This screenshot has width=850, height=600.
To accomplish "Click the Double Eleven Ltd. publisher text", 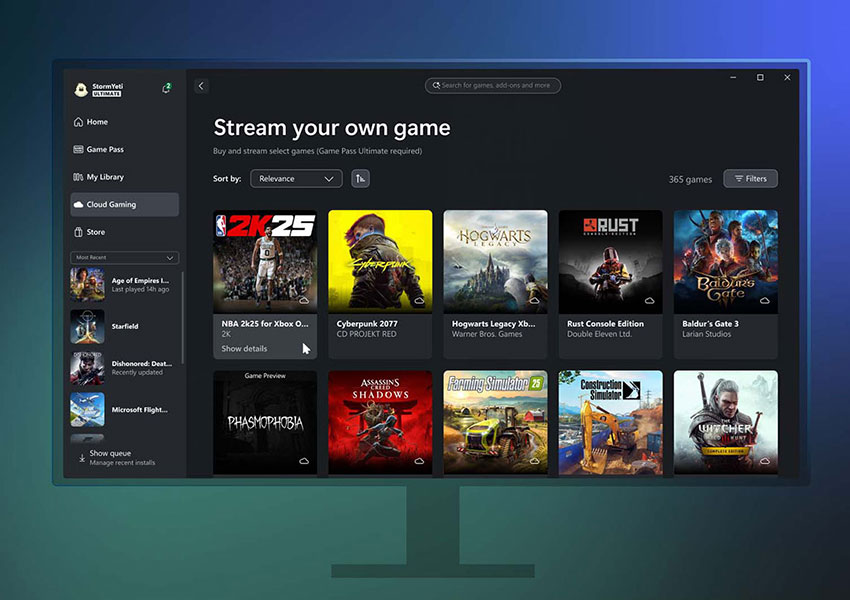I will click(600, 334).
